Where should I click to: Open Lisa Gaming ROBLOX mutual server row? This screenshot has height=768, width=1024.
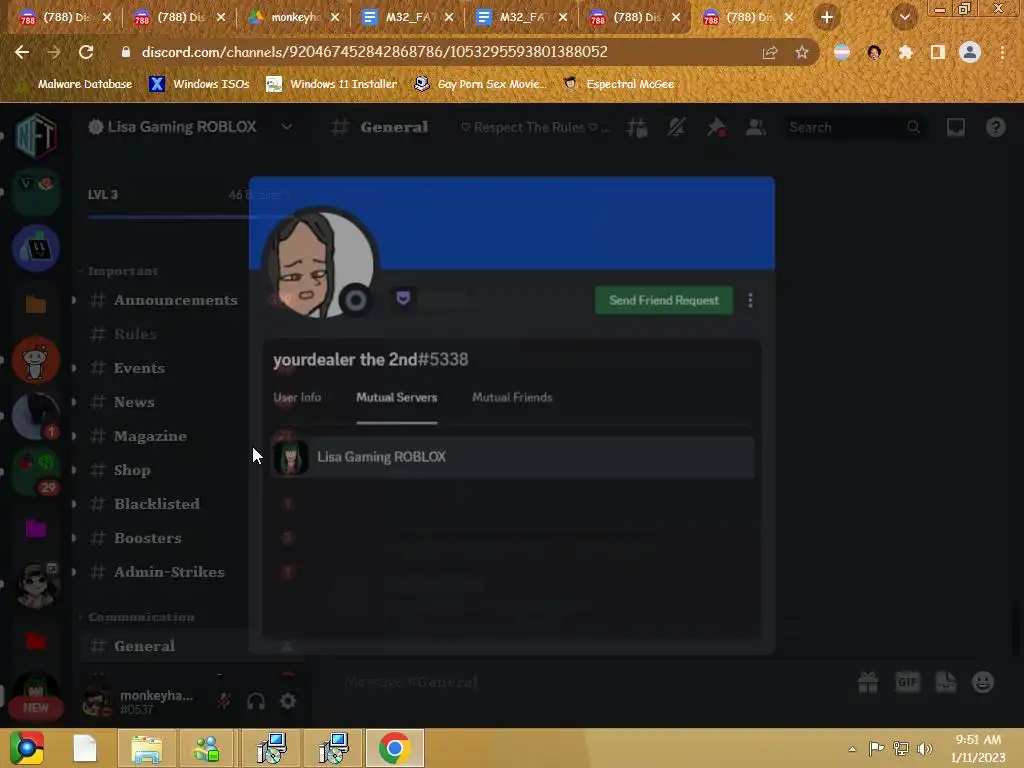pos(513,456)
